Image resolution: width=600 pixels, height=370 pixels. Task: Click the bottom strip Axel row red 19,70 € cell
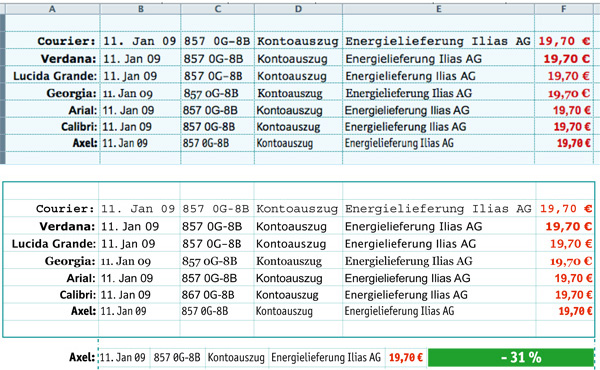406,357
